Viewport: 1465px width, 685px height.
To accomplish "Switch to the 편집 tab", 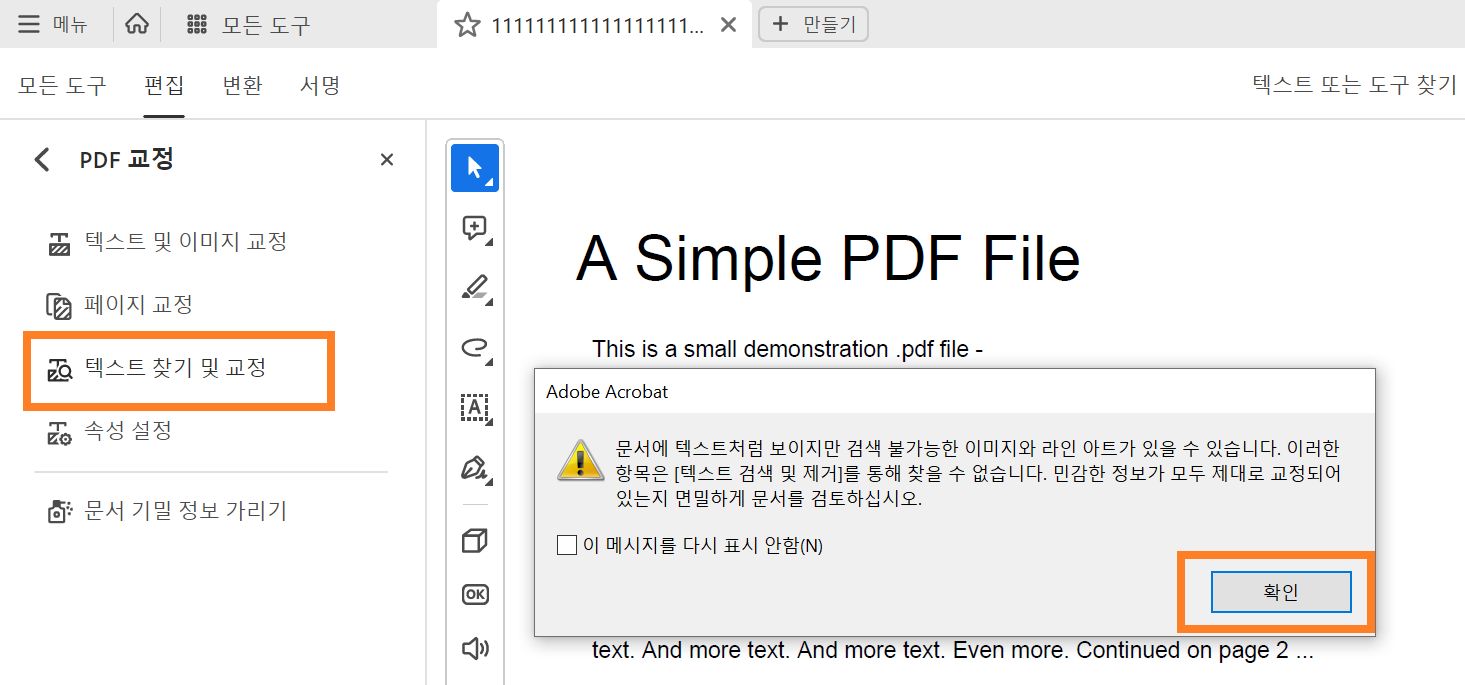I will coord(164,85).
